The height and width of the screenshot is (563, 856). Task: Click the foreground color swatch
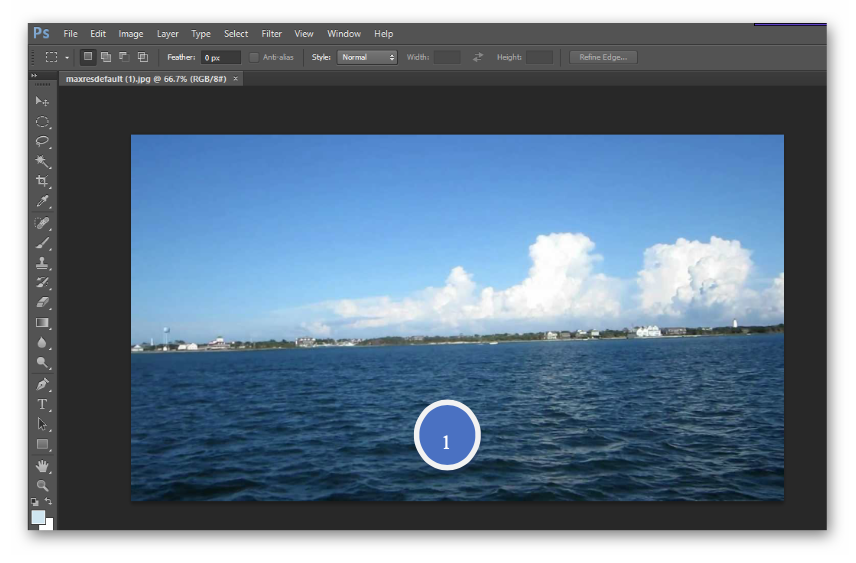click(38, 517)
